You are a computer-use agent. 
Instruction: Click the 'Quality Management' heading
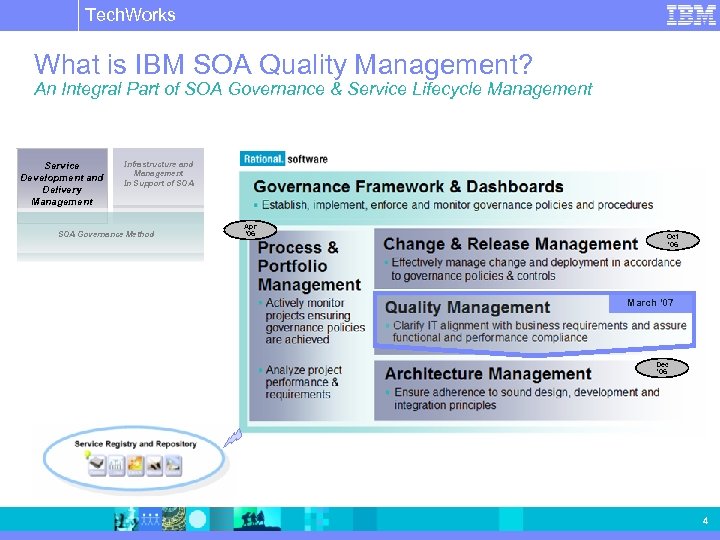coord(467,307)
